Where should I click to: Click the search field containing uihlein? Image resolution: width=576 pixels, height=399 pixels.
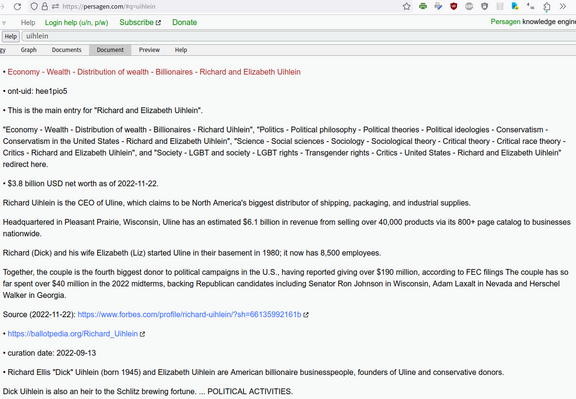click(299, 36)
